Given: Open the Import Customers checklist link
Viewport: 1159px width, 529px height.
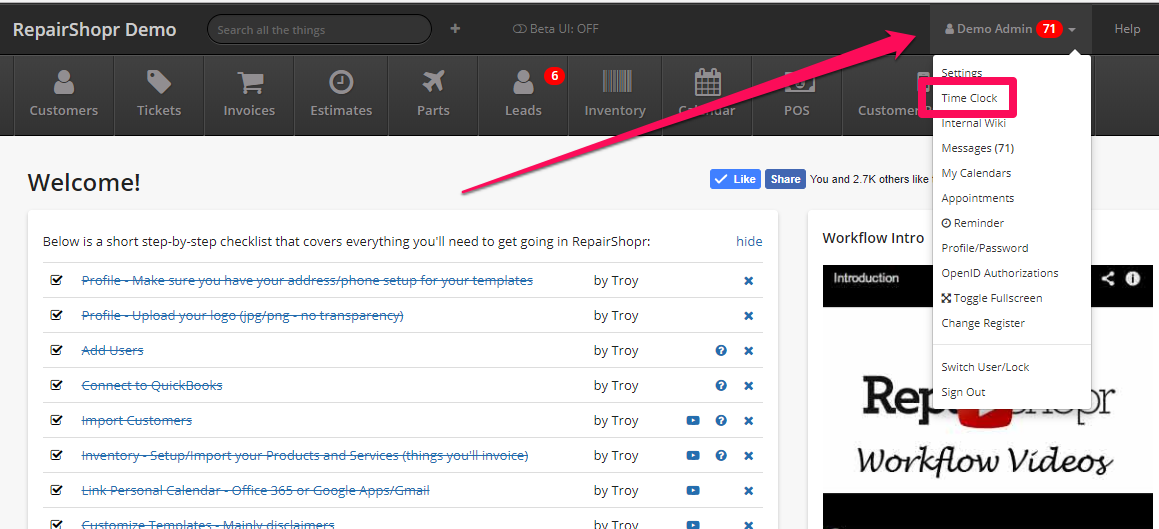Looking at the screenshot, I should coord(137,420).
